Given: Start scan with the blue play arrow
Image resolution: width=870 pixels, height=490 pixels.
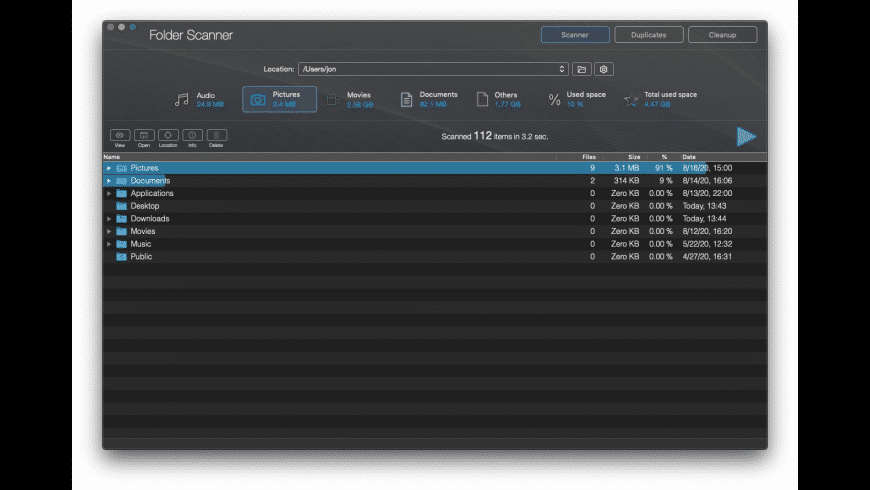Looking at the screenshot, I should click(746, 137).
